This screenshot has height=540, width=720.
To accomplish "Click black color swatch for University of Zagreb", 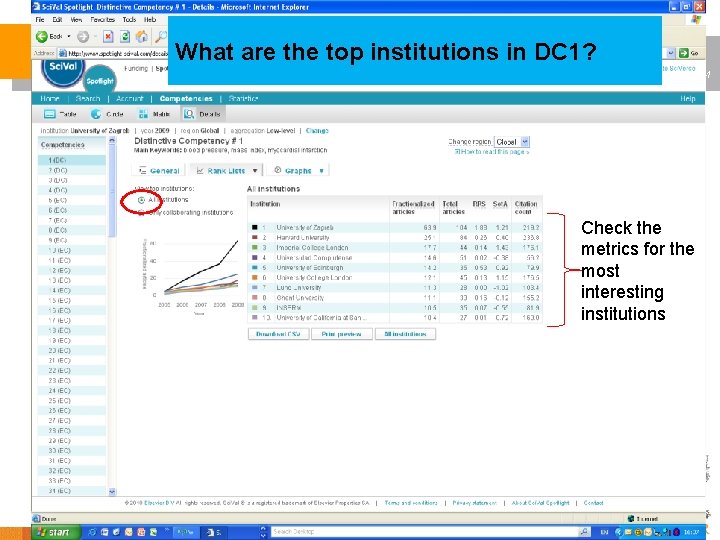I will point(255,227).
